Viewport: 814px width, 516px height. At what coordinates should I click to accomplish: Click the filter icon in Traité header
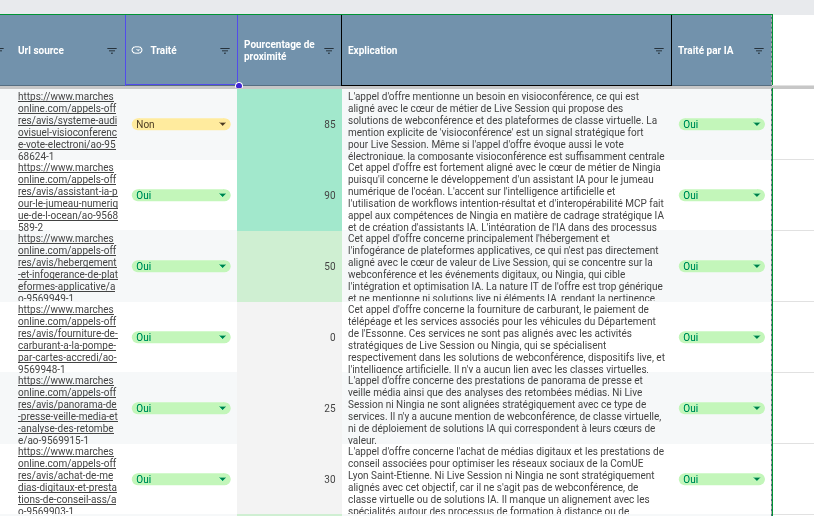[225, 50]
